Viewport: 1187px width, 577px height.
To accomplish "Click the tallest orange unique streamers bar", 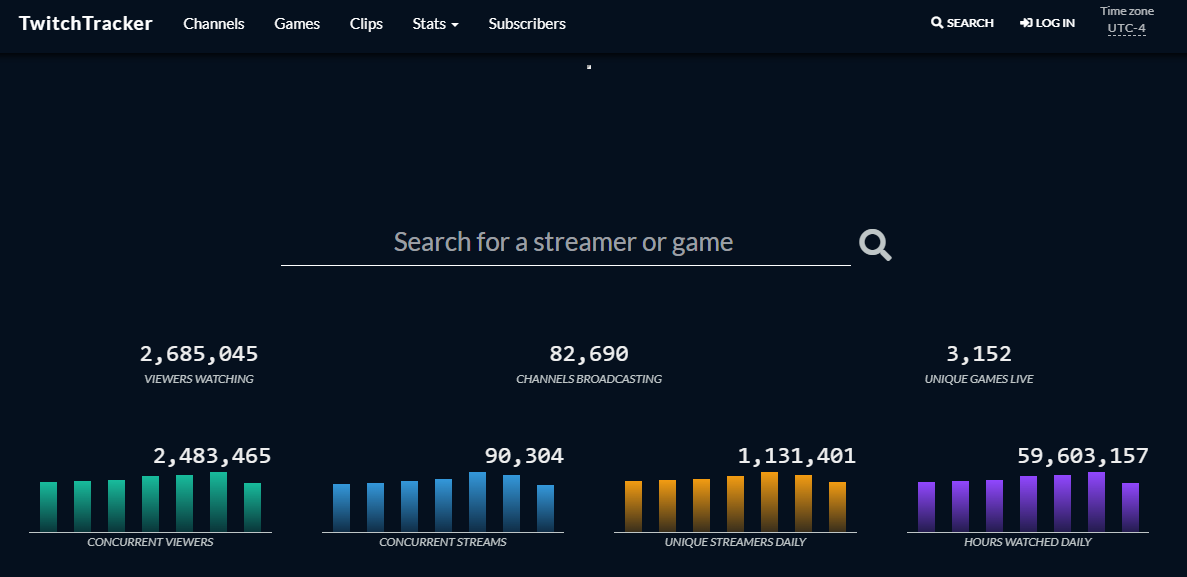I will pos(769,502).
